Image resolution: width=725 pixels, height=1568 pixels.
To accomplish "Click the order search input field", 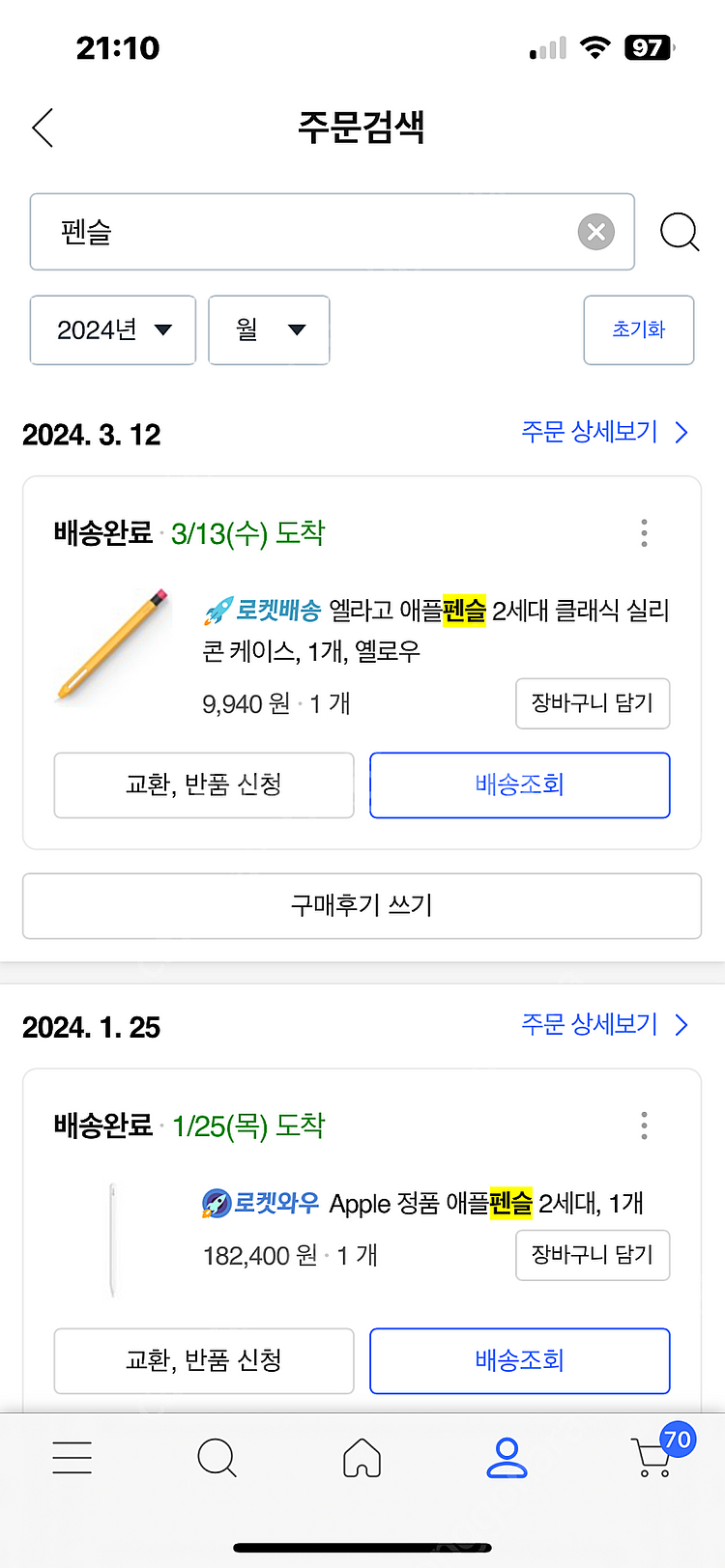I will (309, 232).
